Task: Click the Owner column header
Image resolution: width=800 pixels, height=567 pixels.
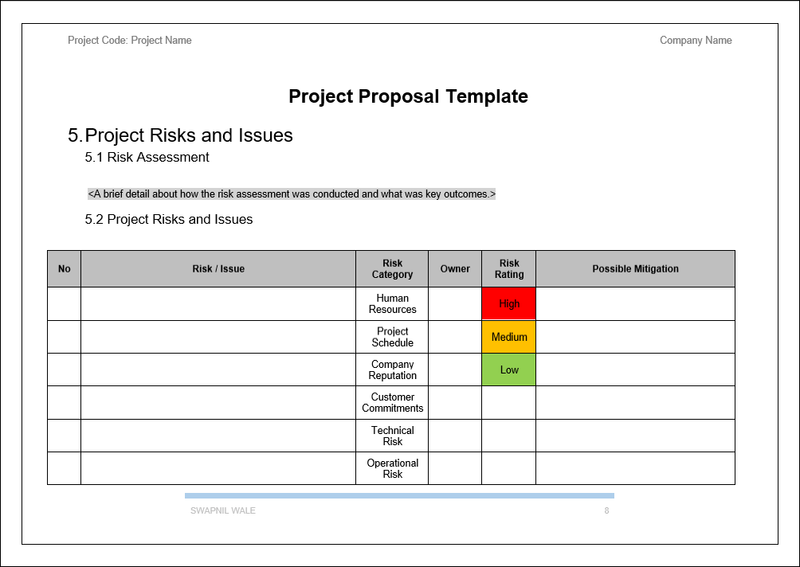Action: [x=455, y=269]
